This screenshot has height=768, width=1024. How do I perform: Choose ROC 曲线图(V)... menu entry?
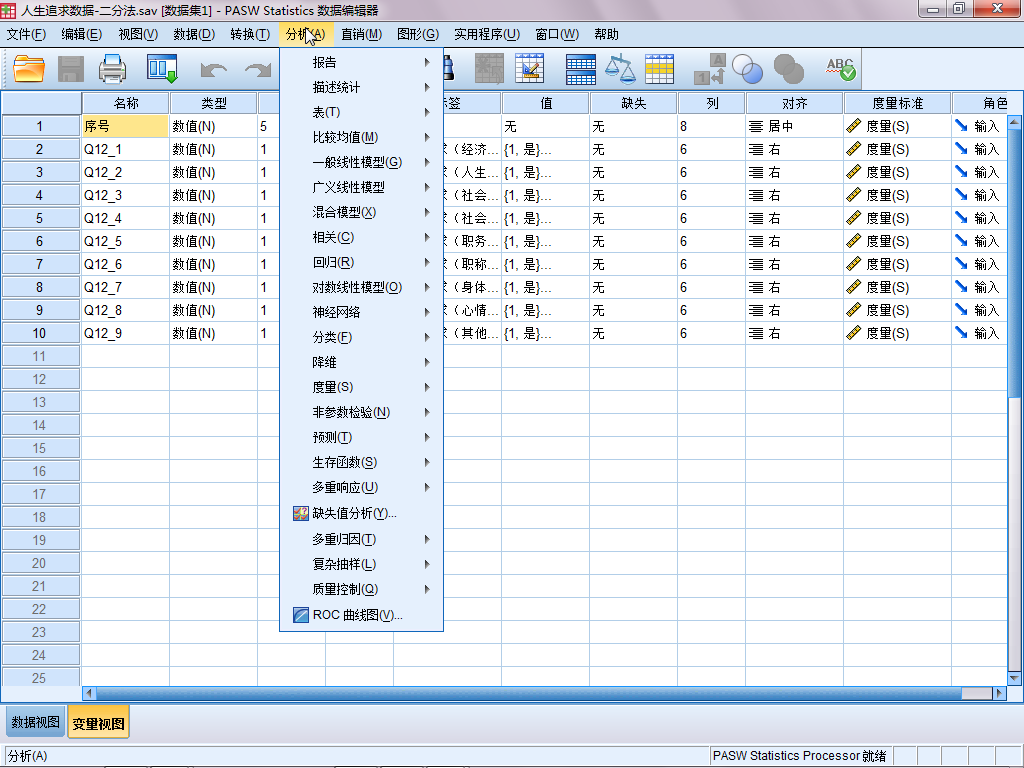pos(361,615)
